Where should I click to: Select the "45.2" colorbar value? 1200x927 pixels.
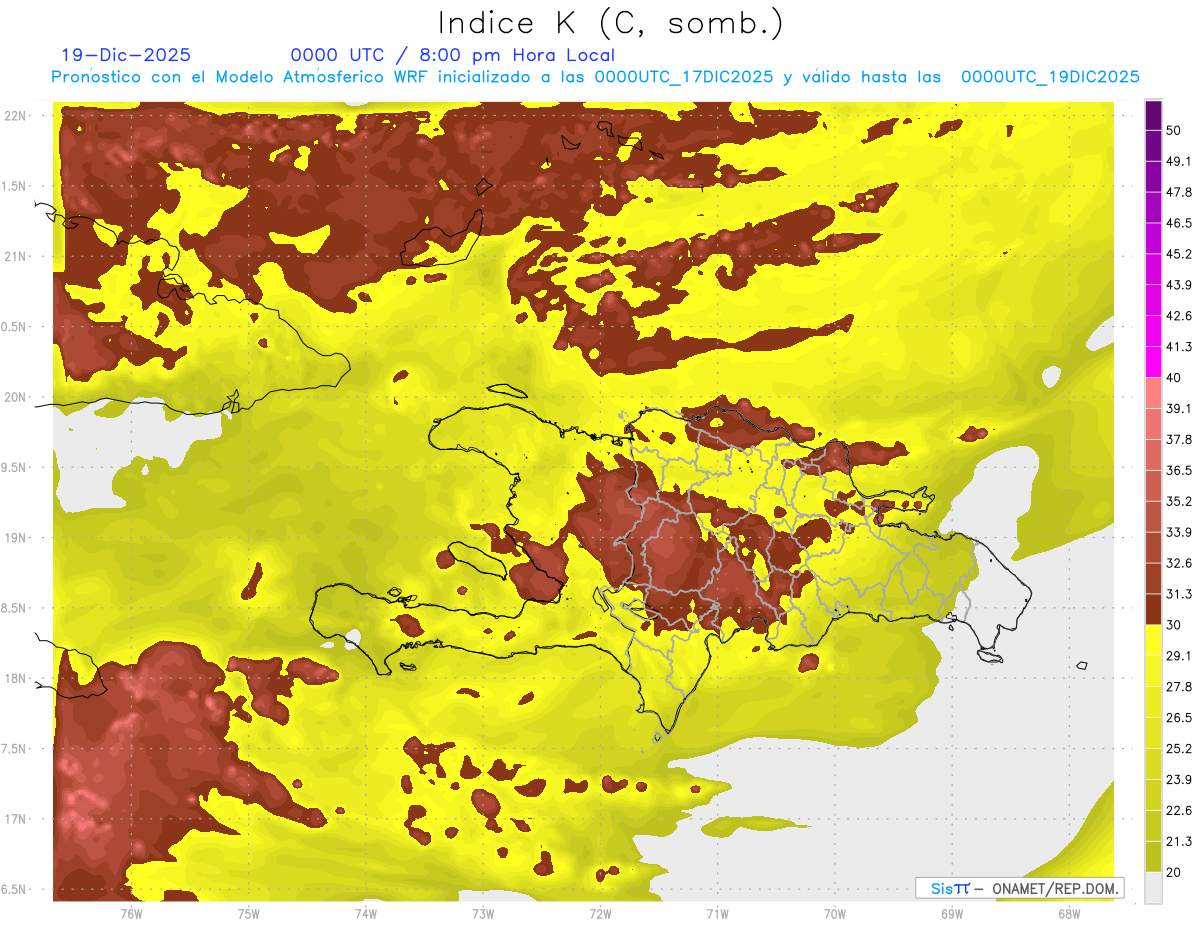pyautogui.click(x=1179, y=254)
